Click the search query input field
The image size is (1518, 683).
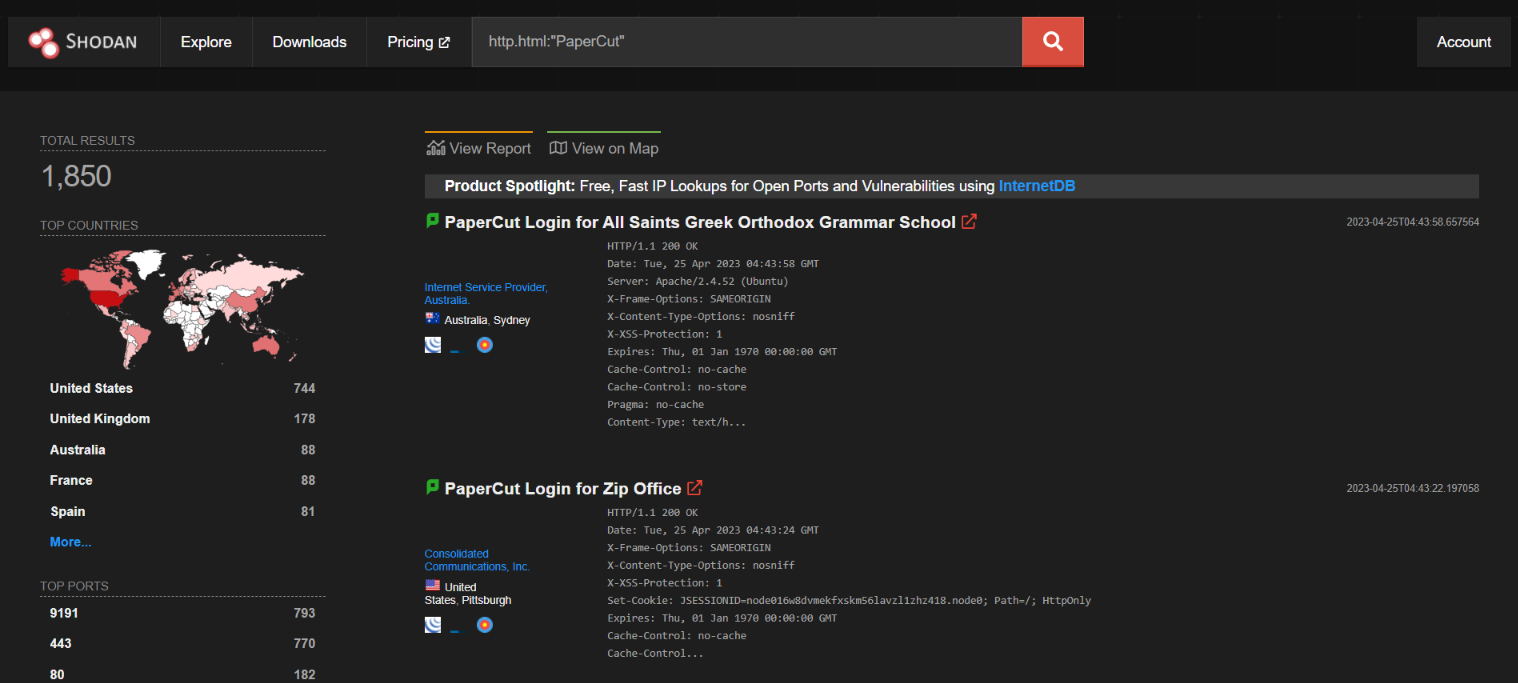click(747, 42)
